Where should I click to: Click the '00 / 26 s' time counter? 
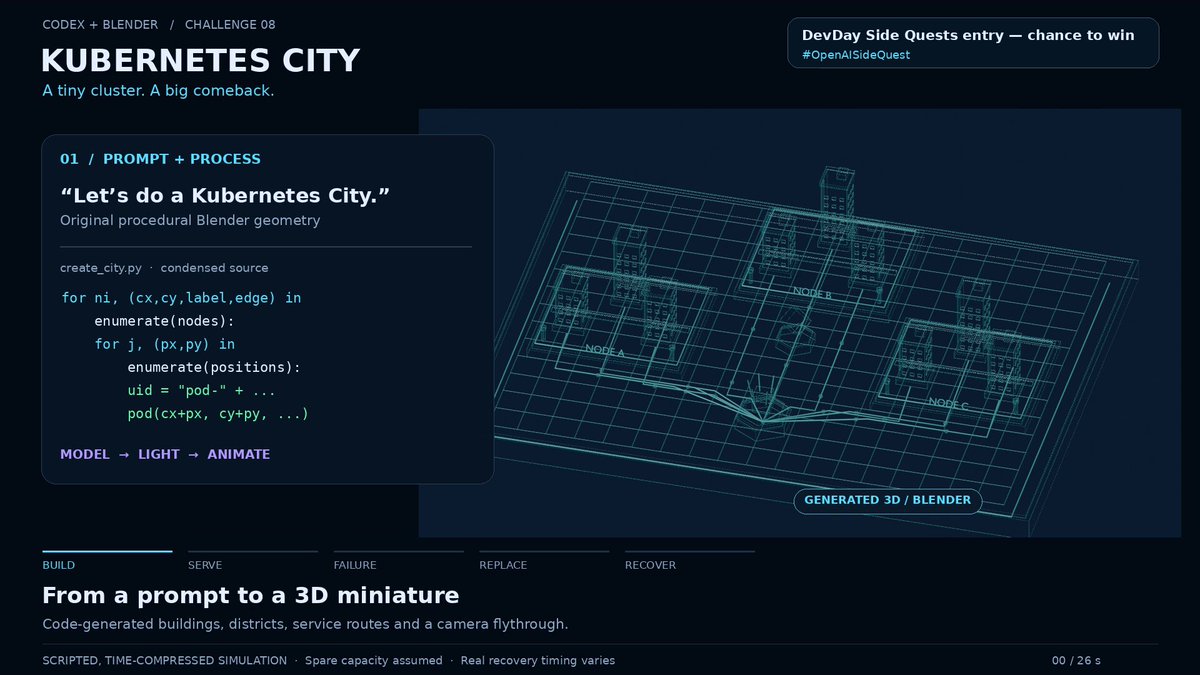pyautogui.click(x=1076, y=661)
